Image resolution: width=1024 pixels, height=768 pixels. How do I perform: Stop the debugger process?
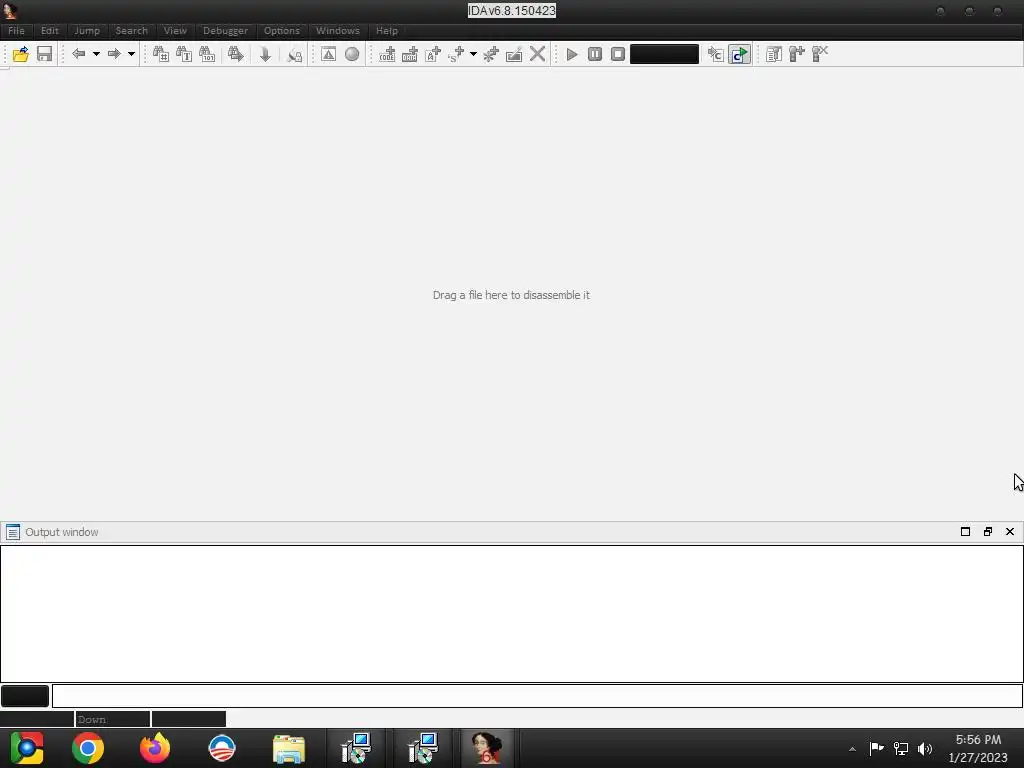coord(618,54)
